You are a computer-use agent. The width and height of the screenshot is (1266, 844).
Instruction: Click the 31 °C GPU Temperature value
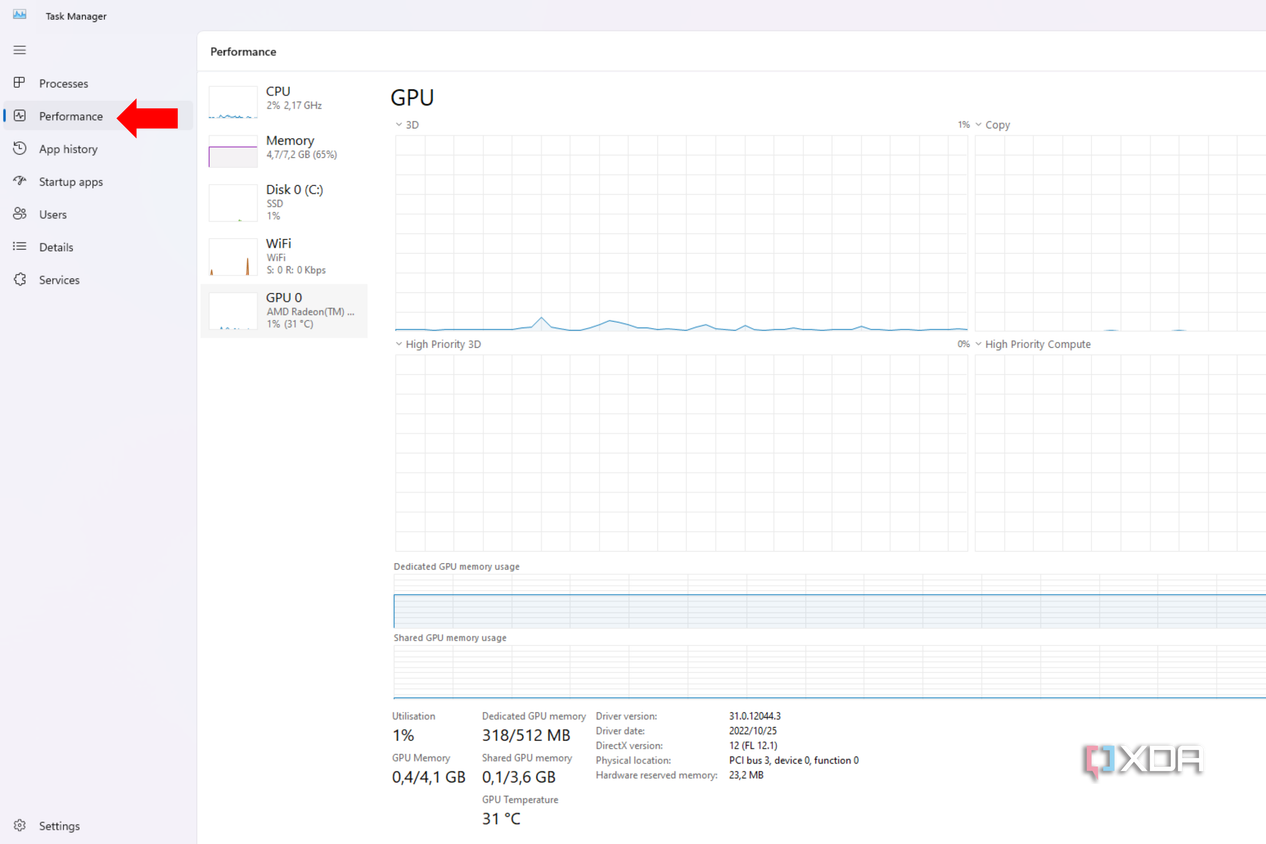501,819
